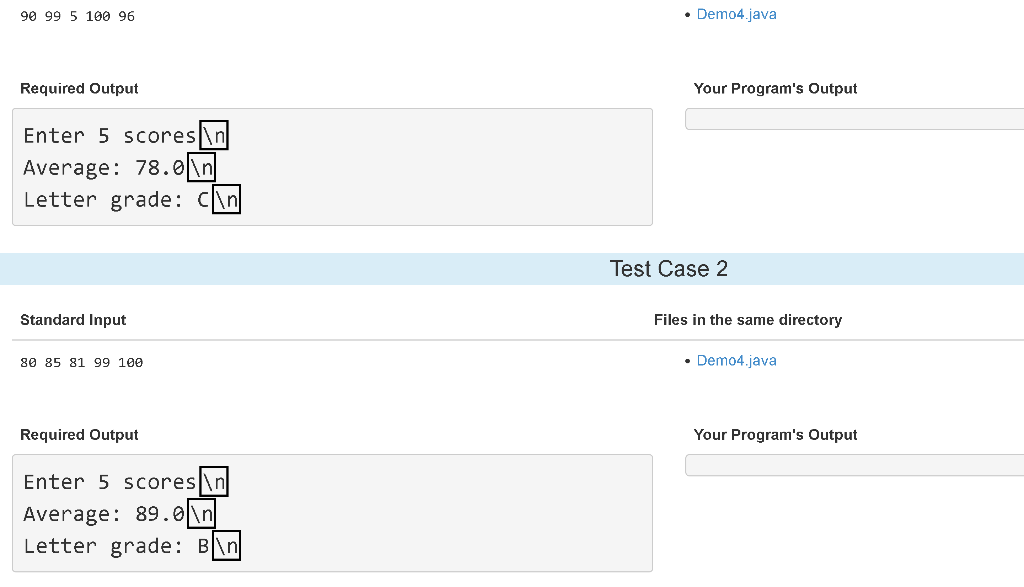Screen dimensions: 1024x587
Task: Click the \n marker after 'Letter grade: B'
Action: tap(226, 545)
